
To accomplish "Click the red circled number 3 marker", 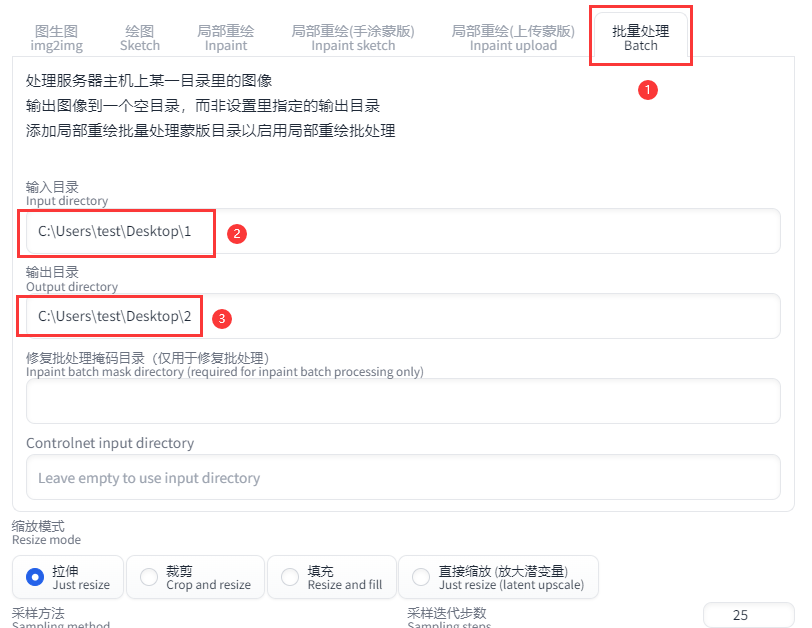I will [x=222, y=318].
